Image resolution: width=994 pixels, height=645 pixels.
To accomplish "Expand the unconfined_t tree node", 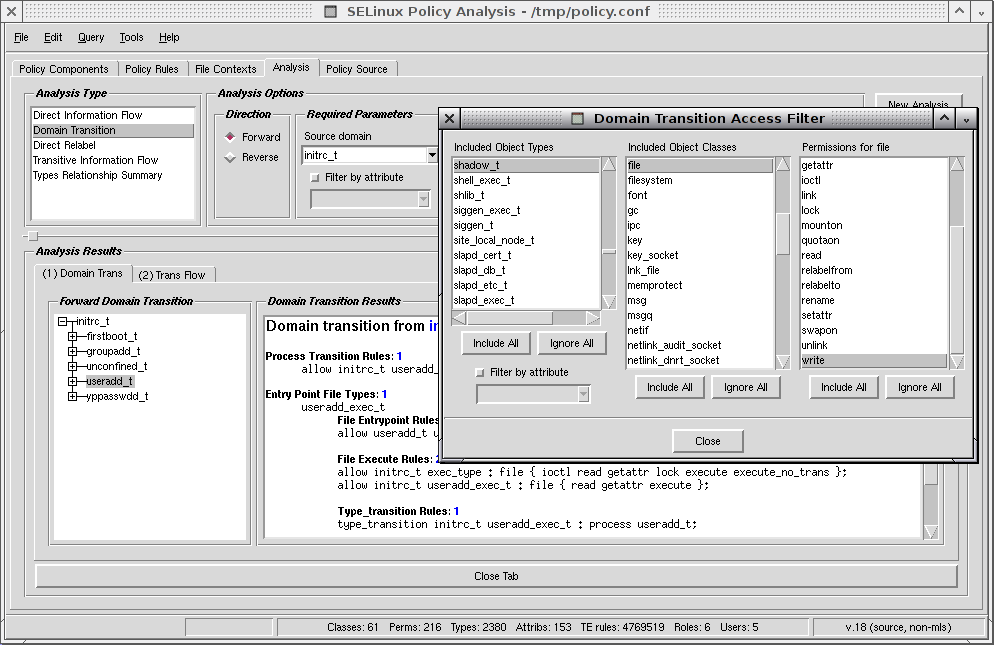I will (73, 367).
